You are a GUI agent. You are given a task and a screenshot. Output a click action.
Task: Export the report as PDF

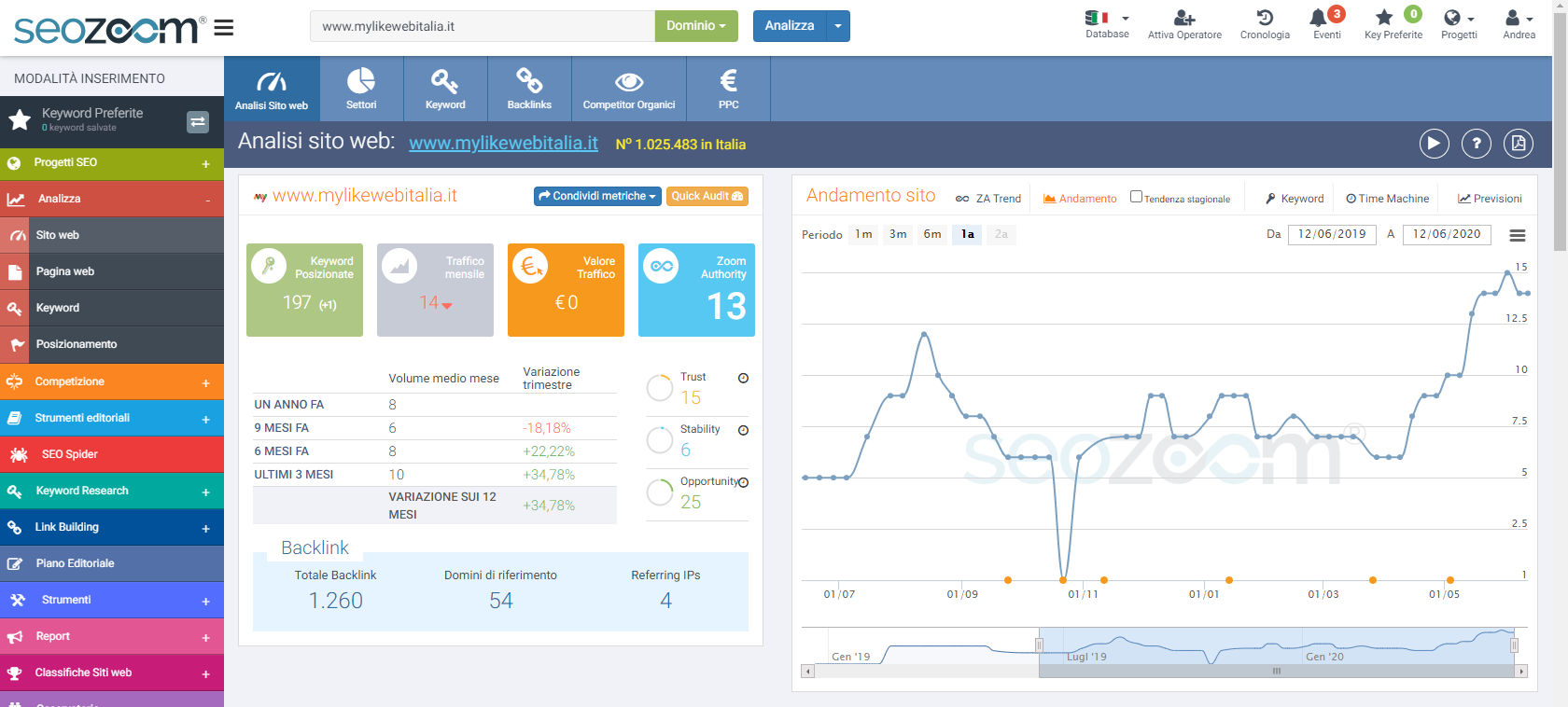[x=1519, y=144]
